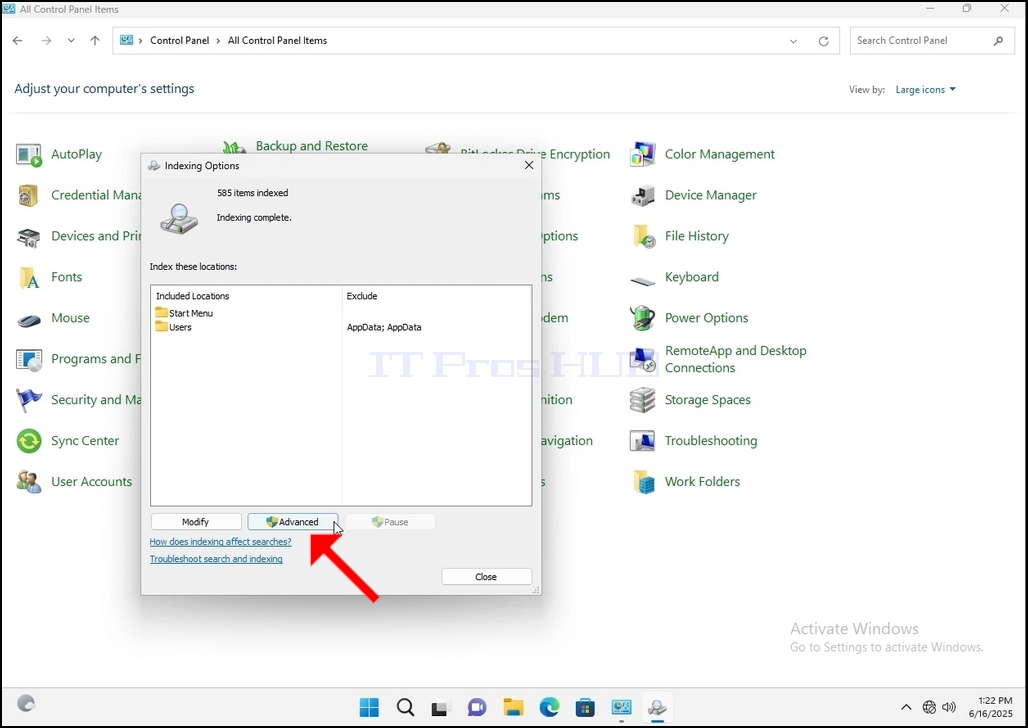Open the Fonts icon

(29, 277)
